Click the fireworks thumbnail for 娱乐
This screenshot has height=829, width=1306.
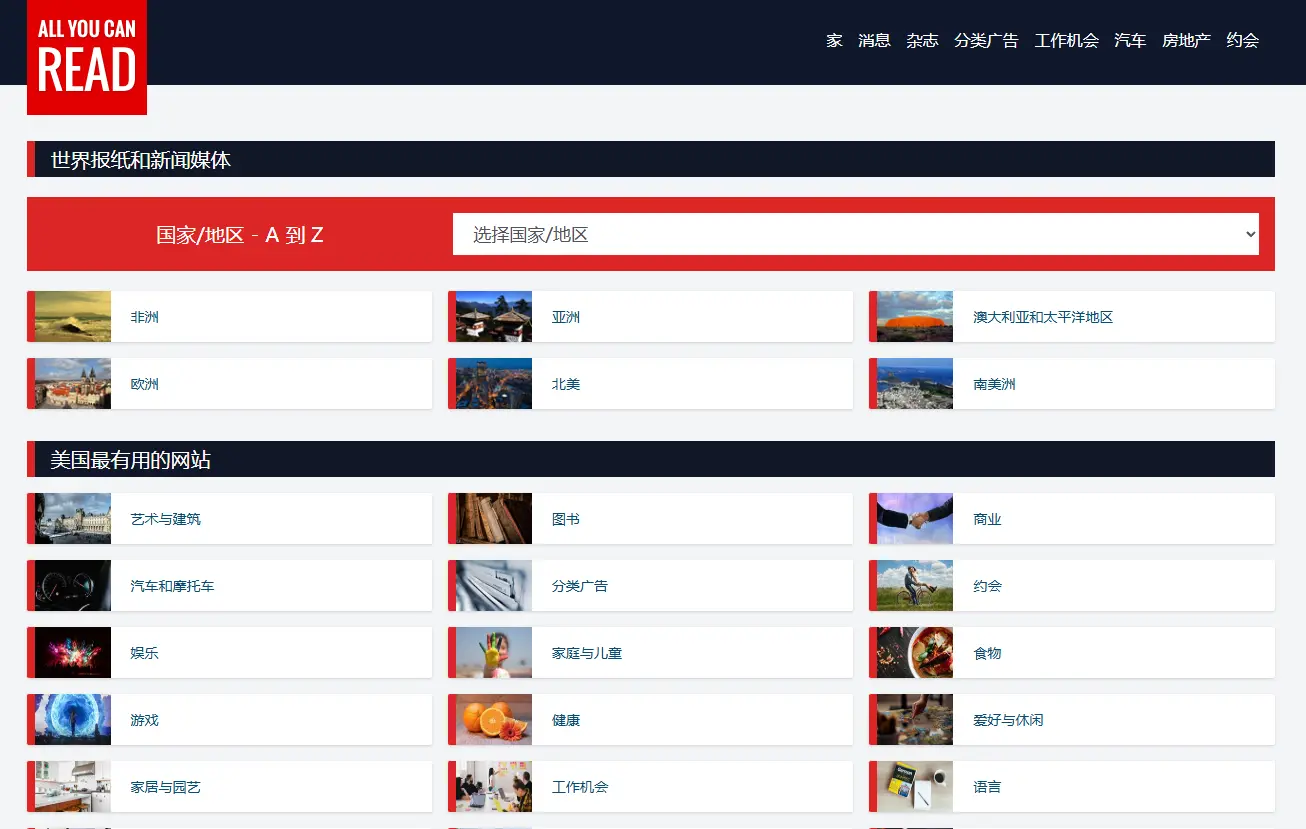(72, 653)
